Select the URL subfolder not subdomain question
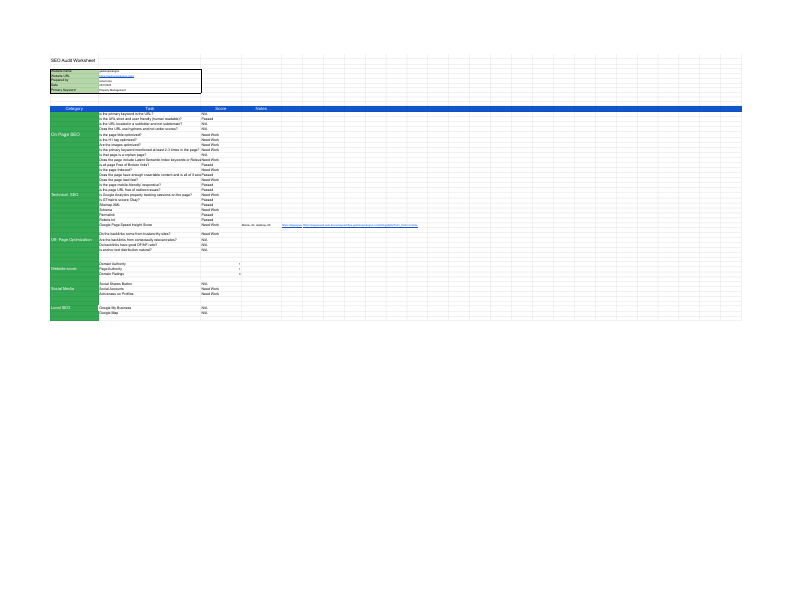The image size is (792, 612). point(150,124)
